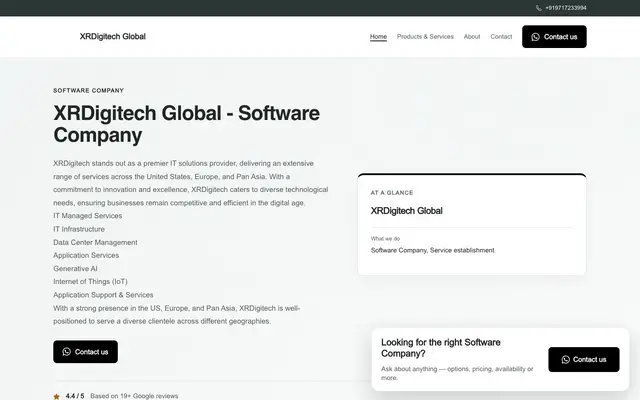Image resolution: width=640 pixels, height=400 pixels.
Task: Click the main heading XRDigitech Global - Software Company
Action: click(x=187, y=124)
